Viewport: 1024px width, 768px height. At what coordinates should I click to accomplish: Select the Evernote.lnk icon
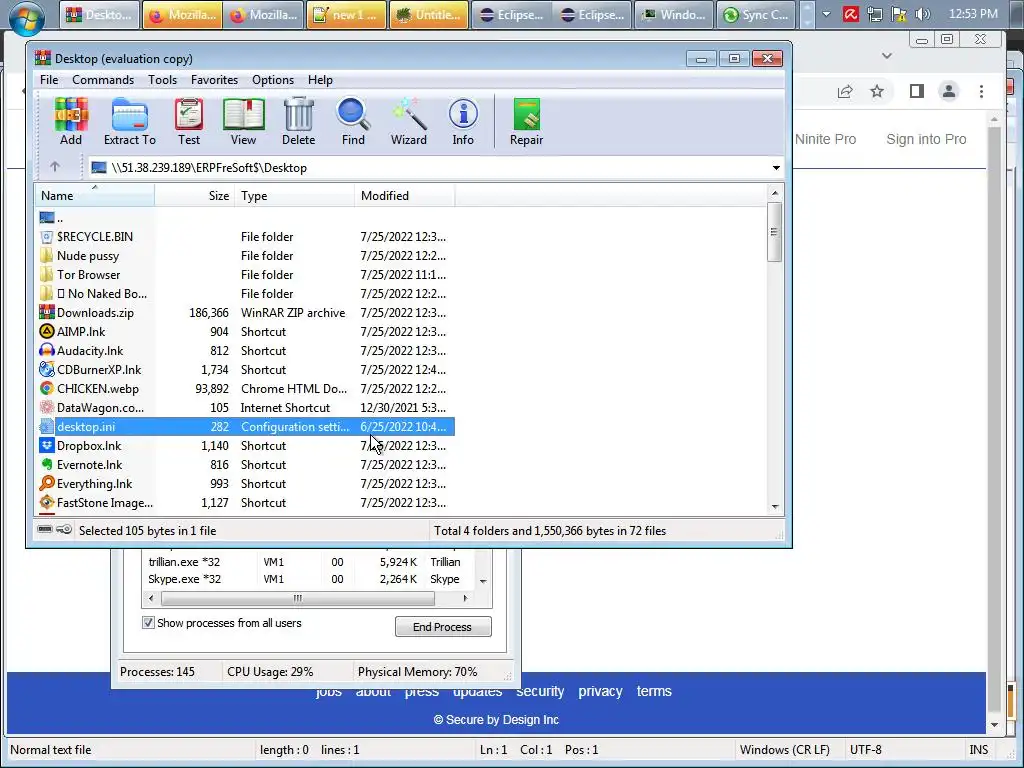tap(46, 464)
